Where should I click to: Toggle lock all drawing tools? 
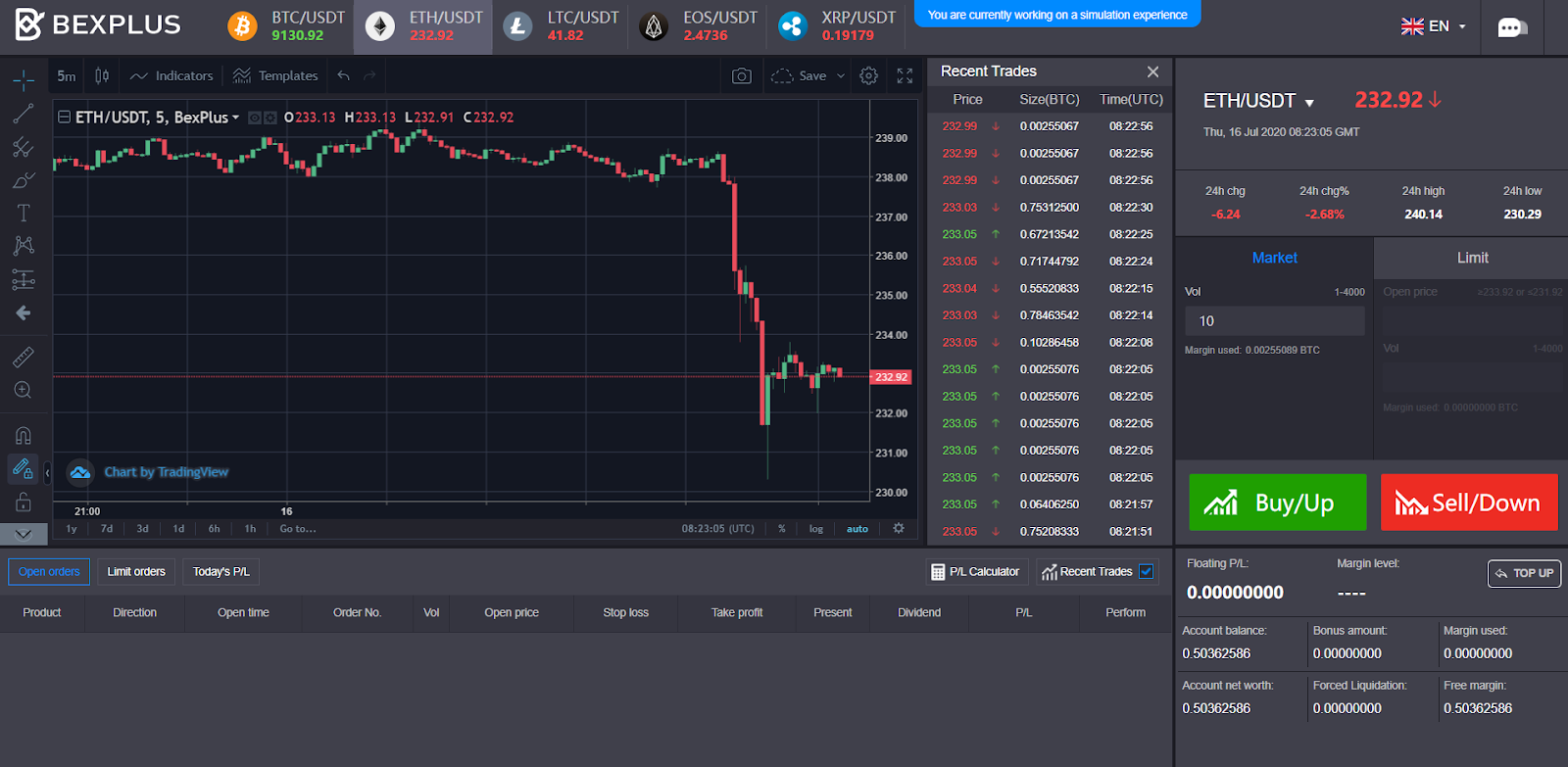(x=24, y=503)
